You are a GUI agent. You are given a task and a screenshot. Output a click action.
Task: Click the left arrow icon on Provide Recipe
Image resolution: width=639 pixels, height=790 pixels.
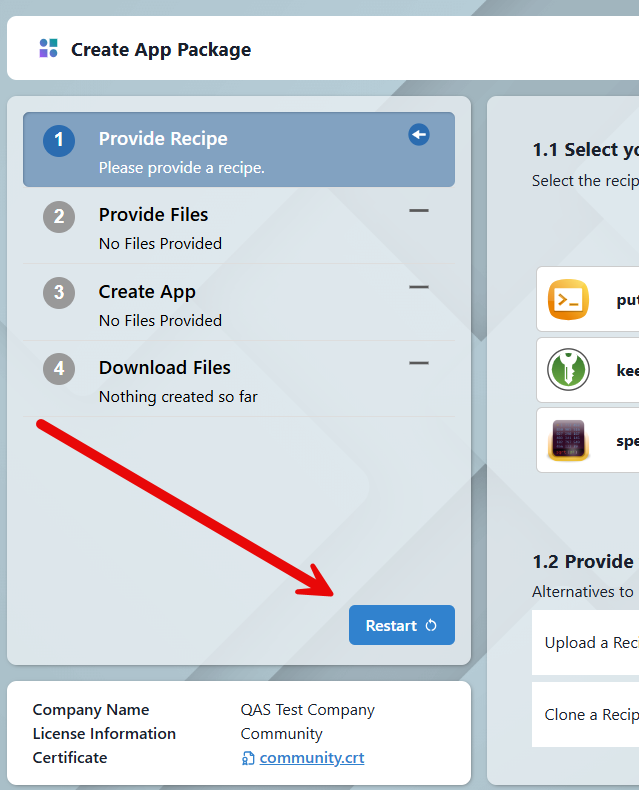coord(419,135)
